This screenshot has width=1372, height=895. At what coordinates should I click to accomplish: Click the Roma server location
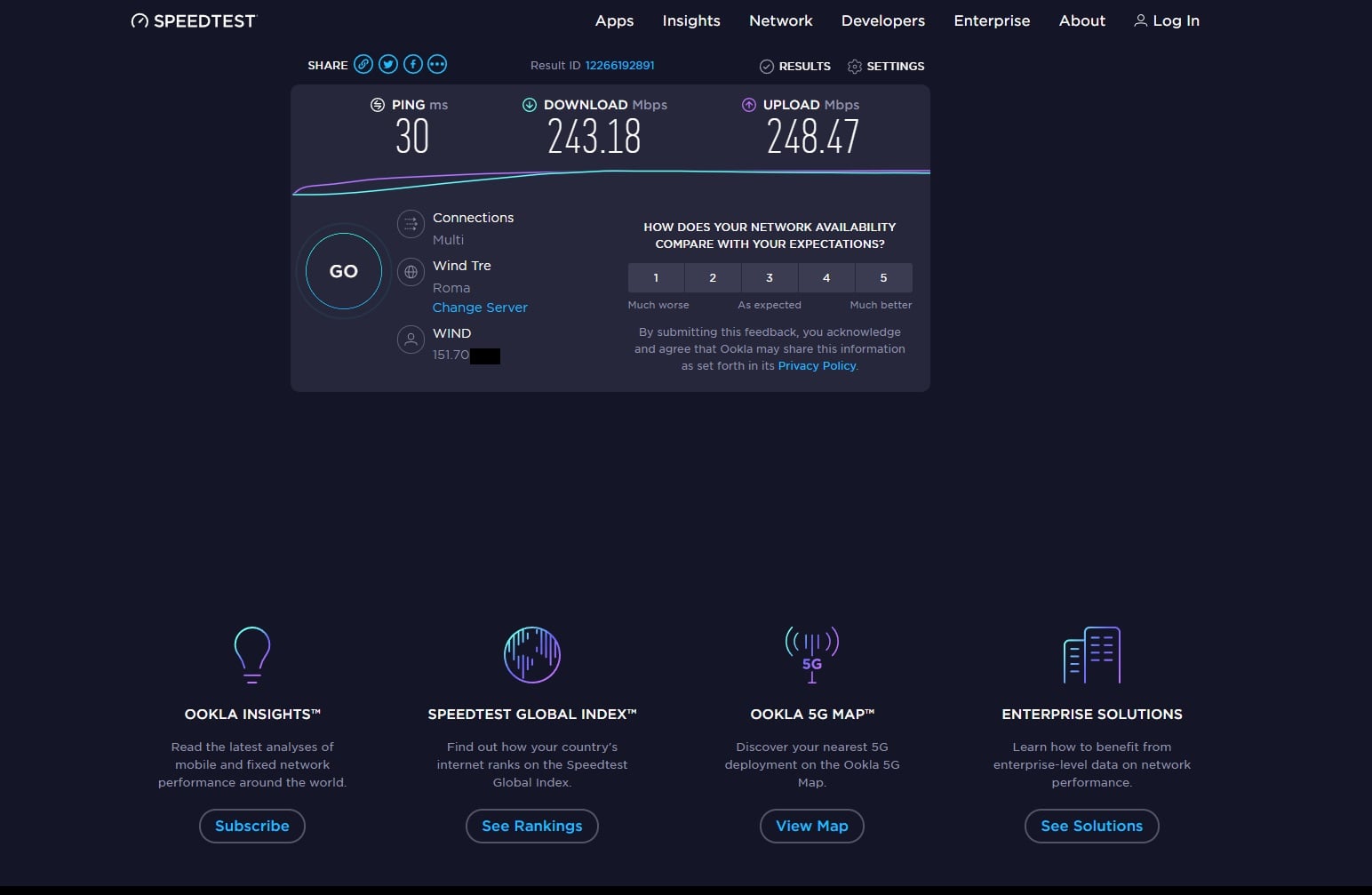point(451,288)
